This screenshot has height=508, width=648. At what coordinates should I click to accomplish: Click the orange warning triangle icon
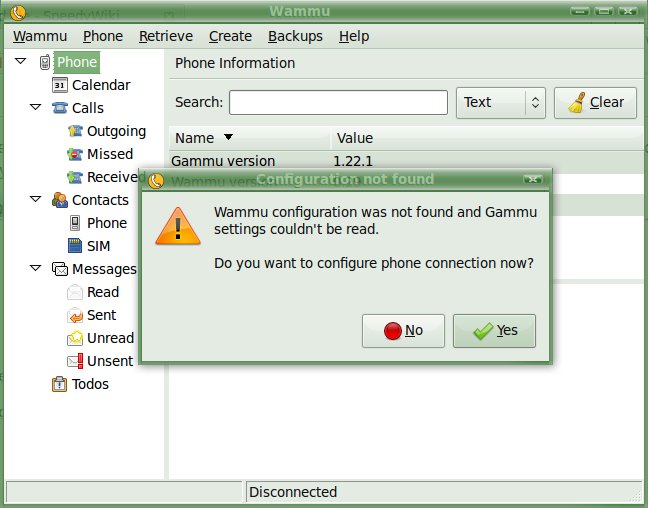click(178, 226)
